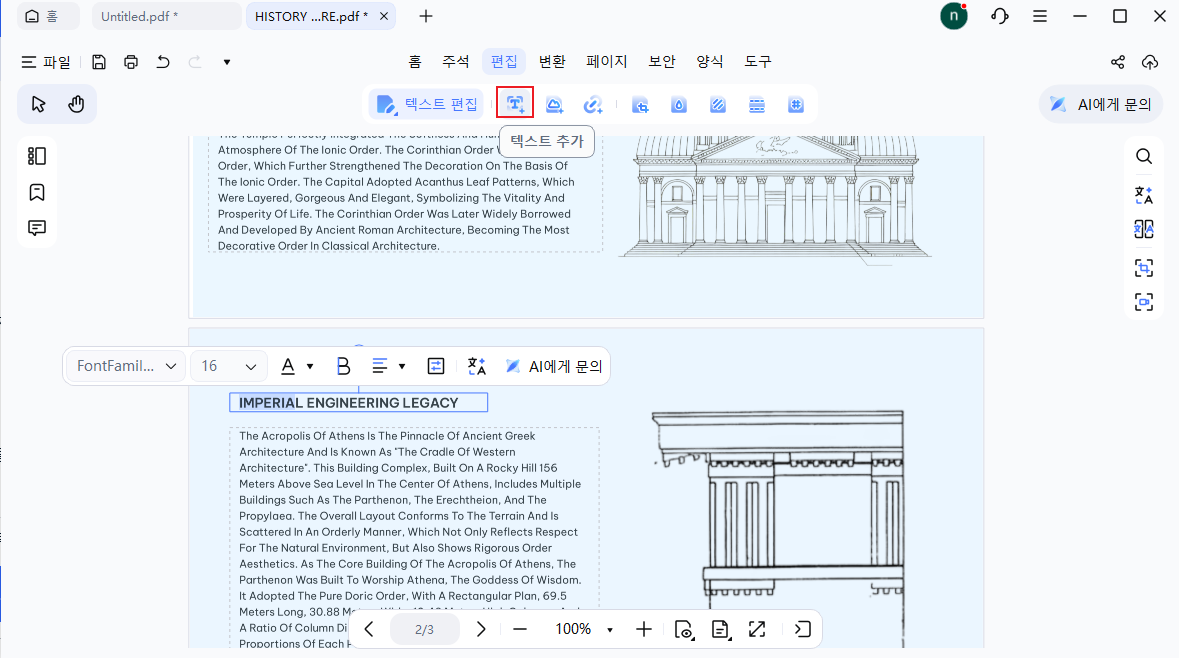Image resolution: width=1179 pixels, height=658 pixels.
Task: Click the translate icon in the right sidebar
Action: pos(1144,195)
